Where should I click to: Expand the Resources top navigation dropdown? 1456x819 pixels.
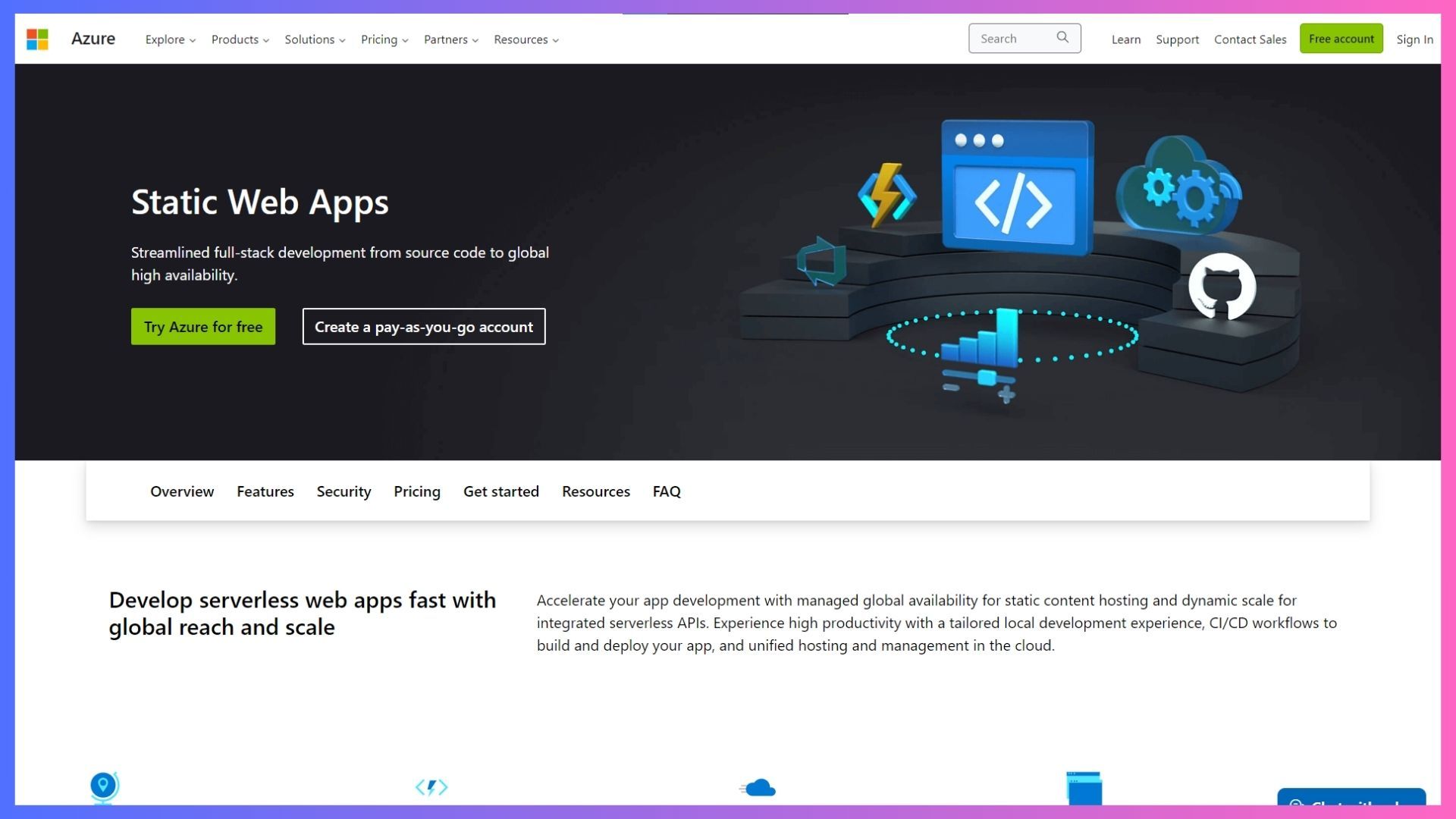526,39
